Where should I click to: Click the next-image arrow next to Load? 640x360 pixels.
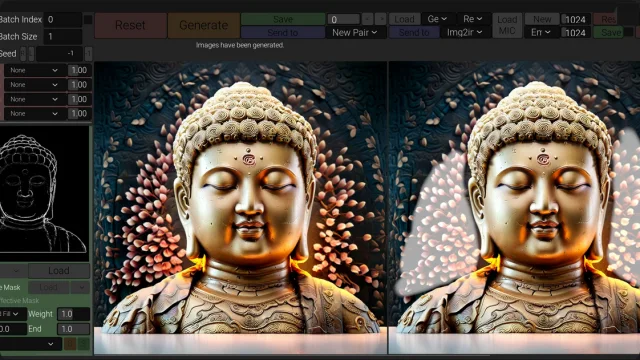point(380,19)
